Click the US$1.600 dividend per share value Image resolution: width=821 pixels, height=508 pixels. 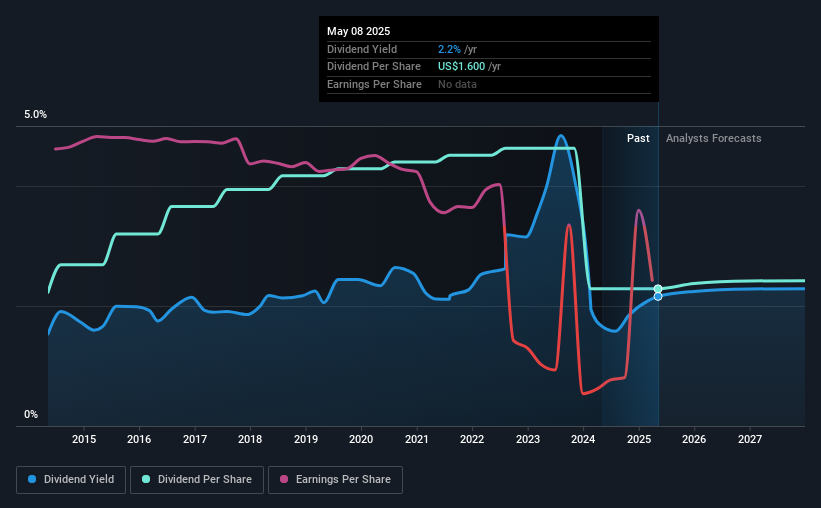[461, 67]
